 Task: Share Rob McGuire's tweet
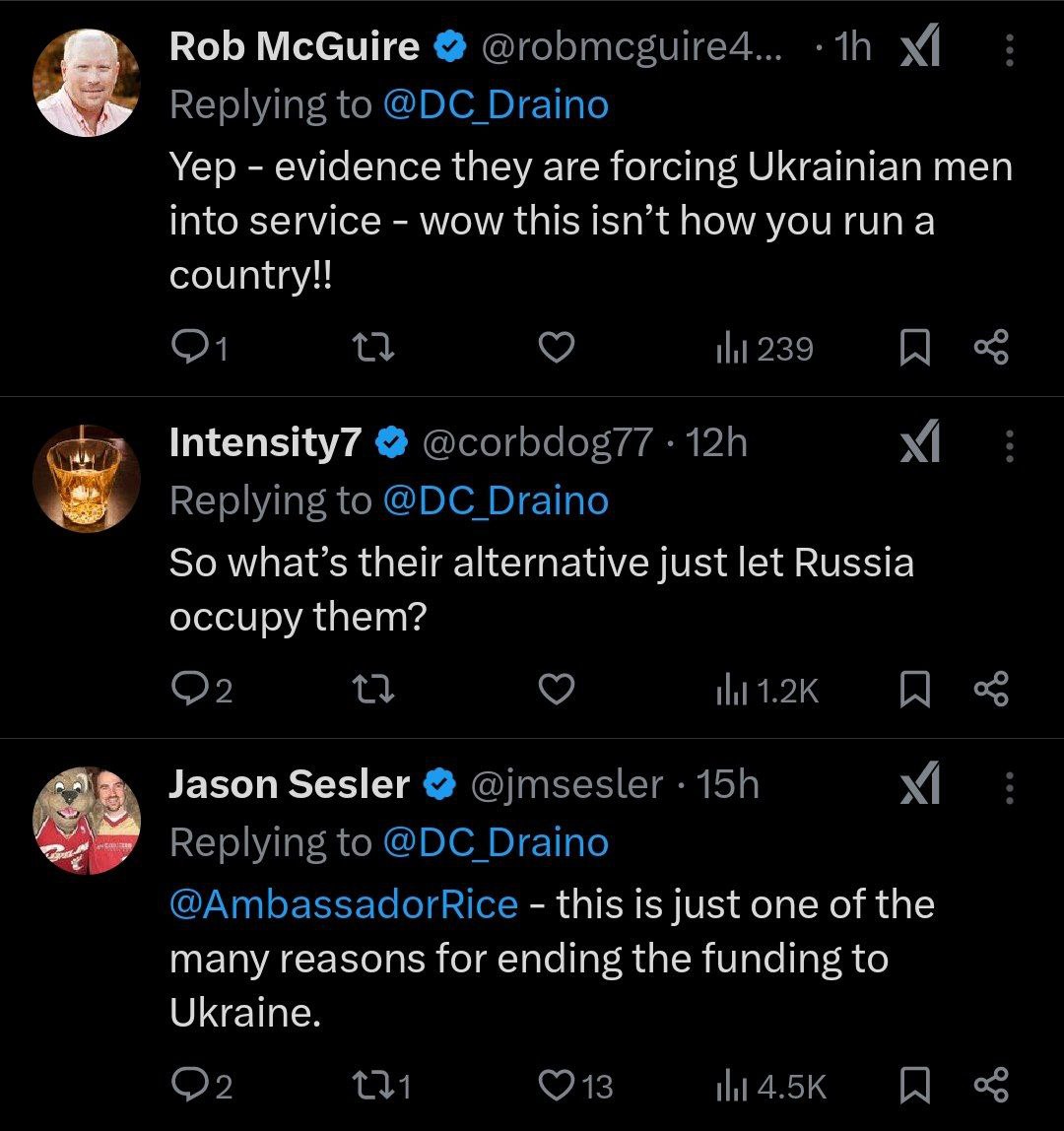click(x=990, y=348)
